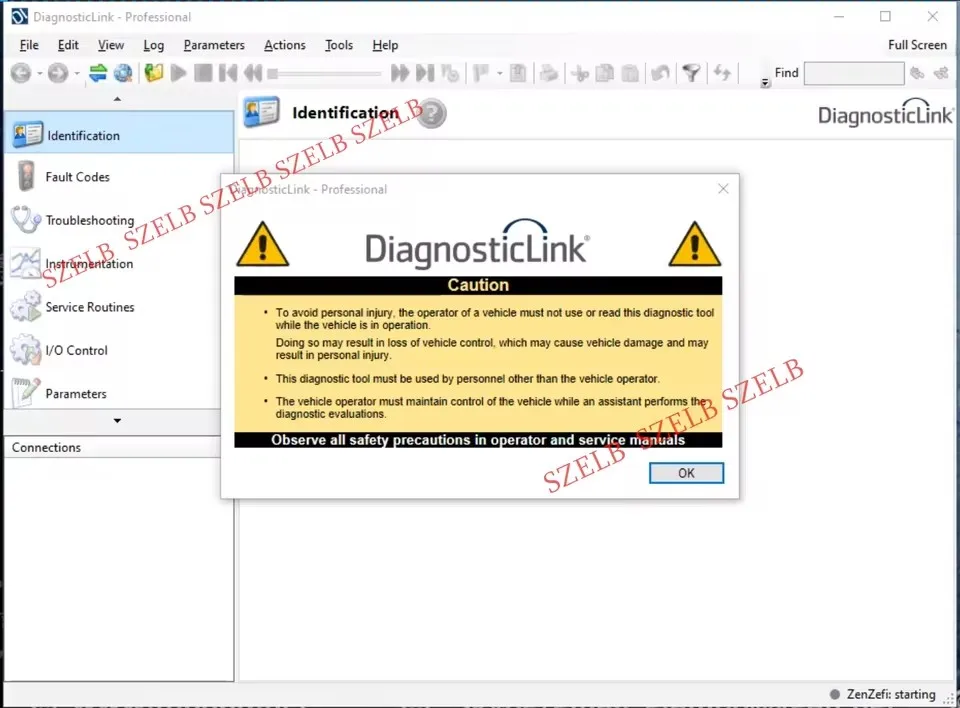Open log file with folder toolbar icon
This screenshot has width=960, height=708.
tap(154, 73)
